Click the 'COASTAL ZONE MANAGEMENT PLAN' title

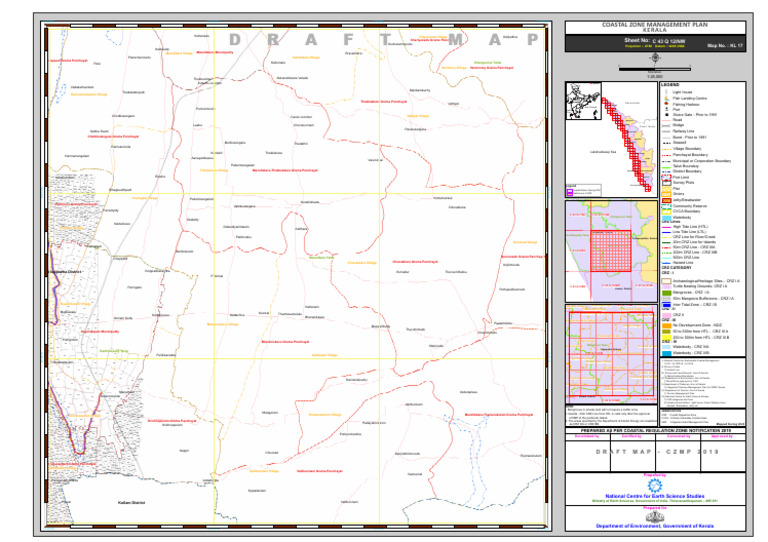click(x=655, y=24)
